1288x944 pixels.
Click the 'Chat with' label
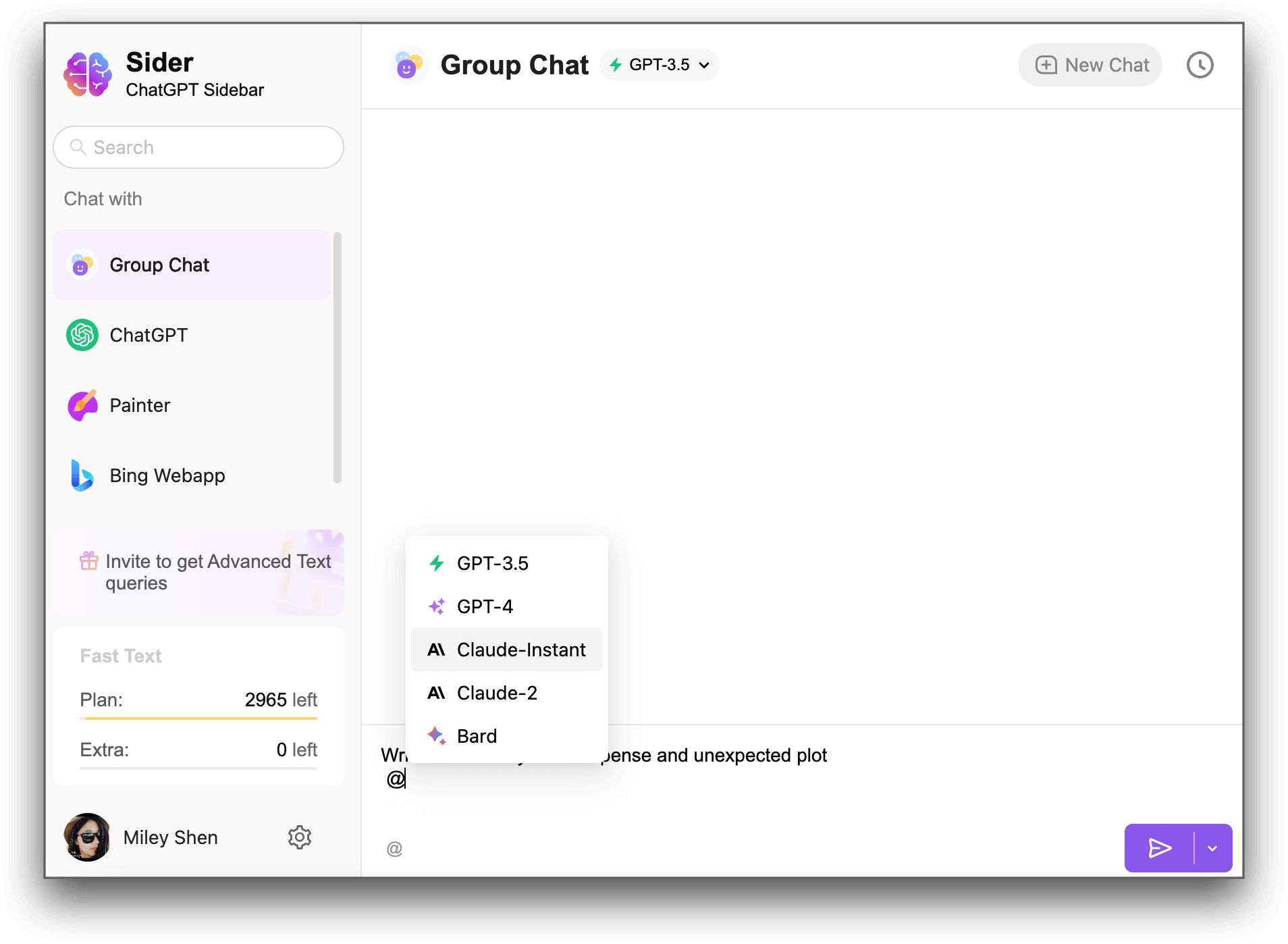click(x=103, y=199)
